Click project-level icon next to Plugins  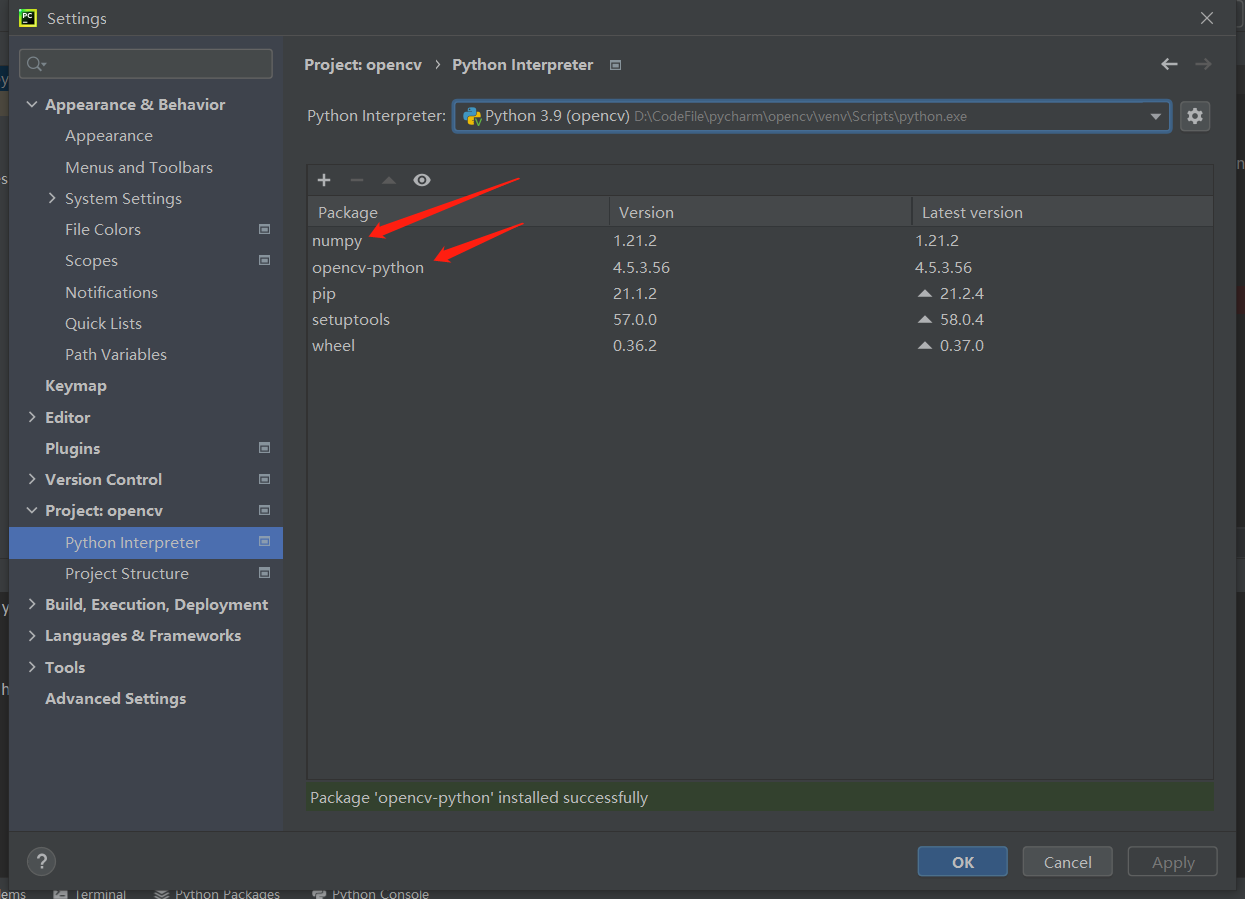point(264,448)
